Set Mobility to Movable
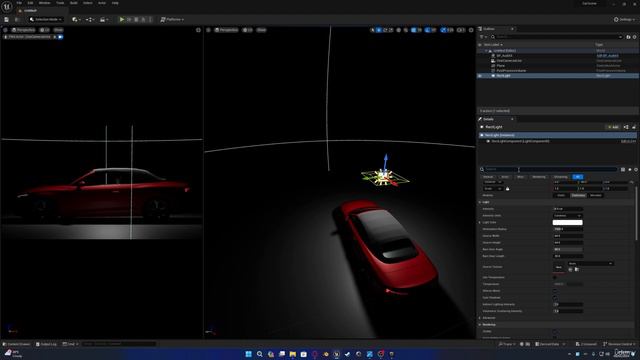Viewport: 640px width, 360px height. point(596,196)
